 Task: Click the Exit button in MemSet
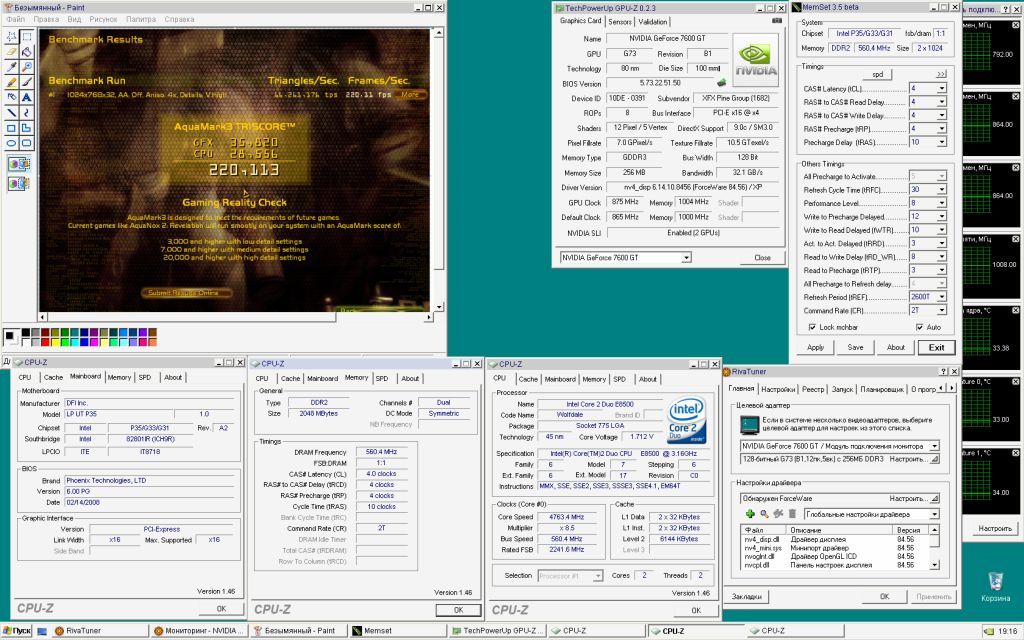tap(936, 347)
